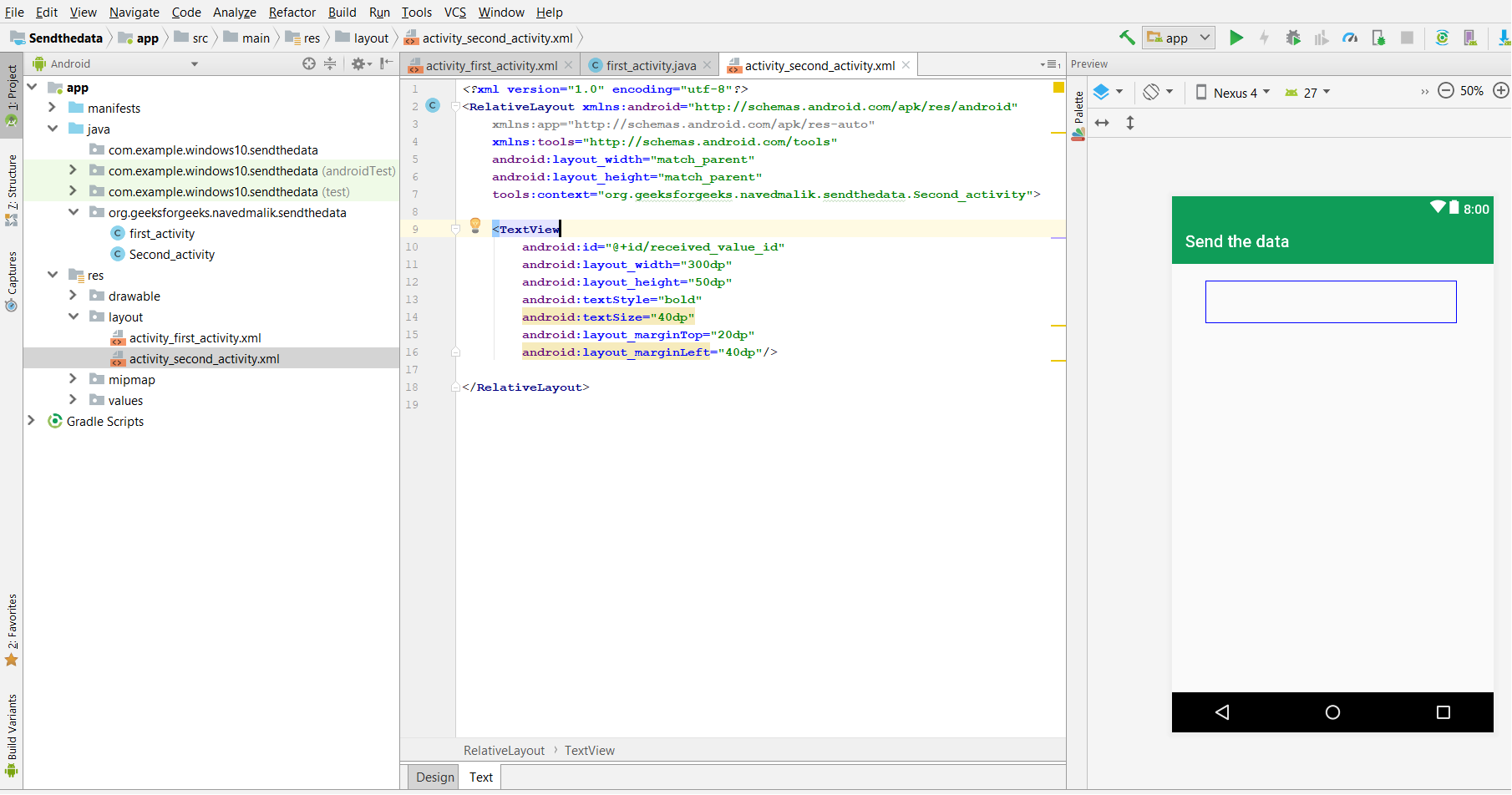Click the yellow lightbulb intention icon

click(475, 225)
